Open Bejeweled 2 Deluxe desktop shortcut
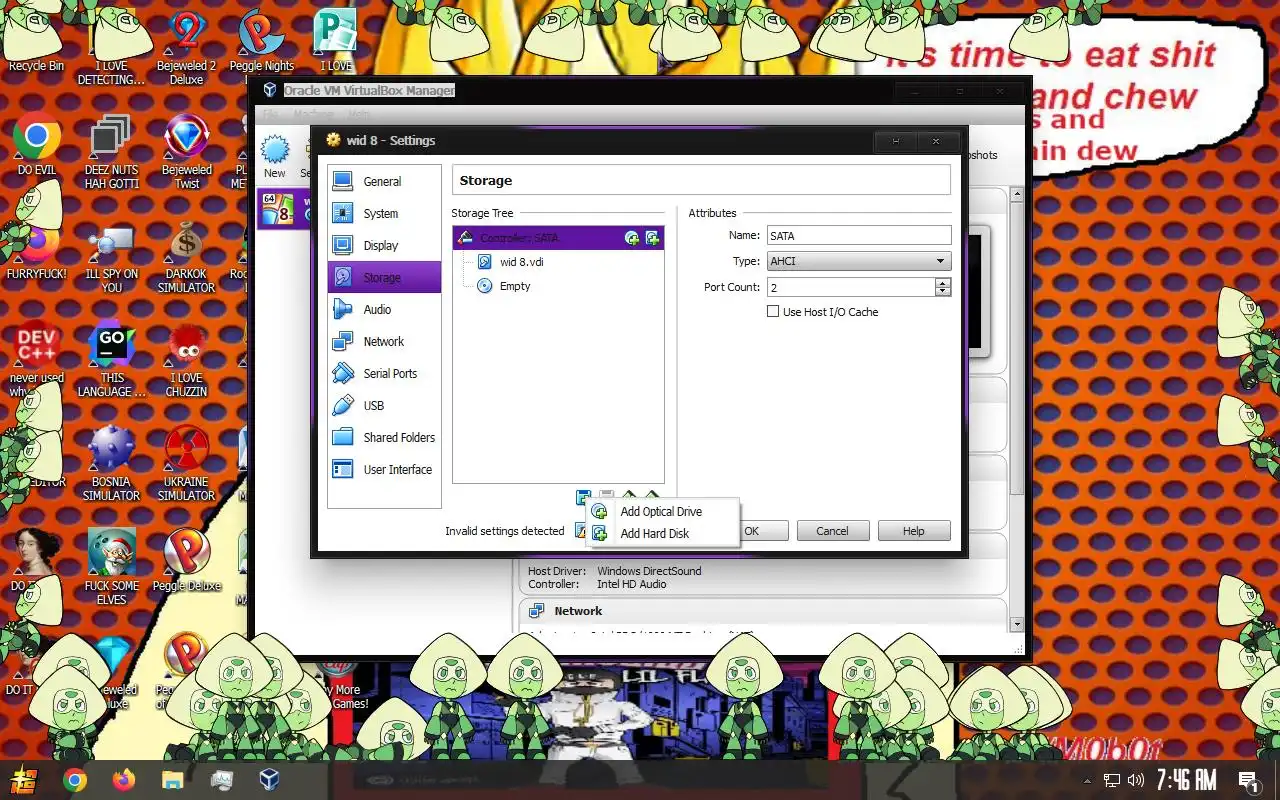Image resolution: width=1280 pixels, height=800 pixels. [x=186, y=48]
